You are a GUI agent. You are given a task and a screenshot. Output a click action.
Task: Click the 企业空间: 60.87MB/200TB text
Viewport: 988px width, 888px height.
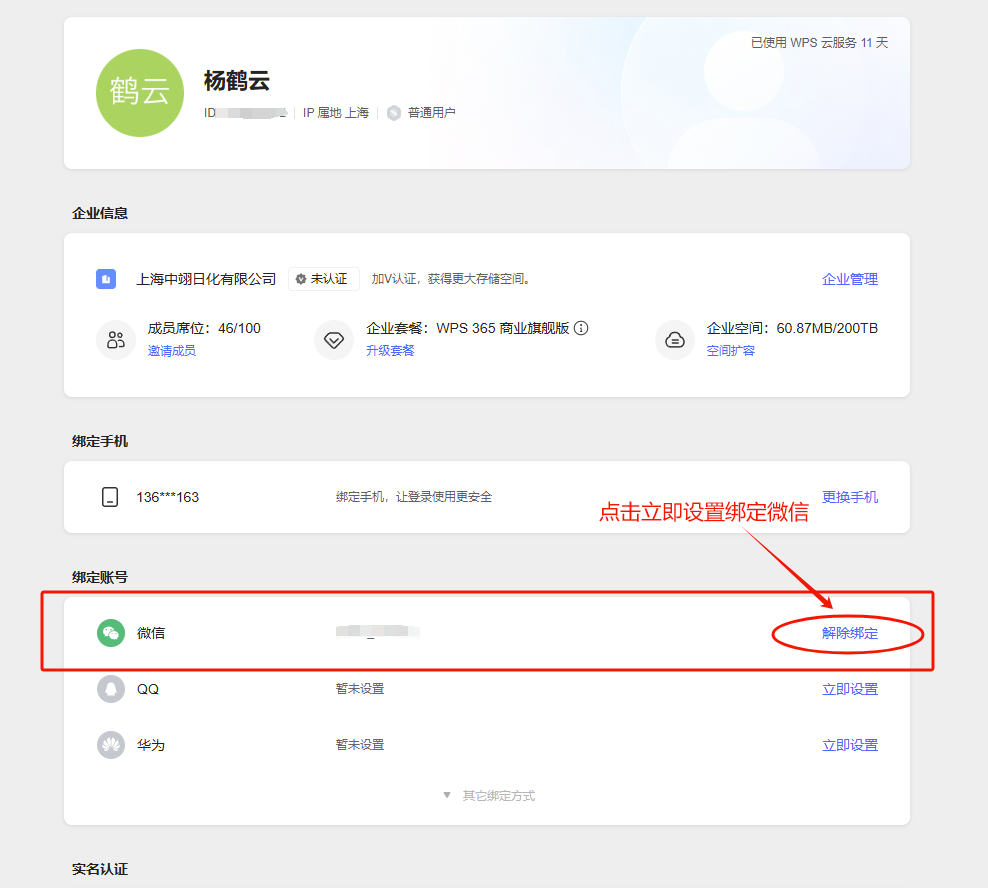coord(793,328)
